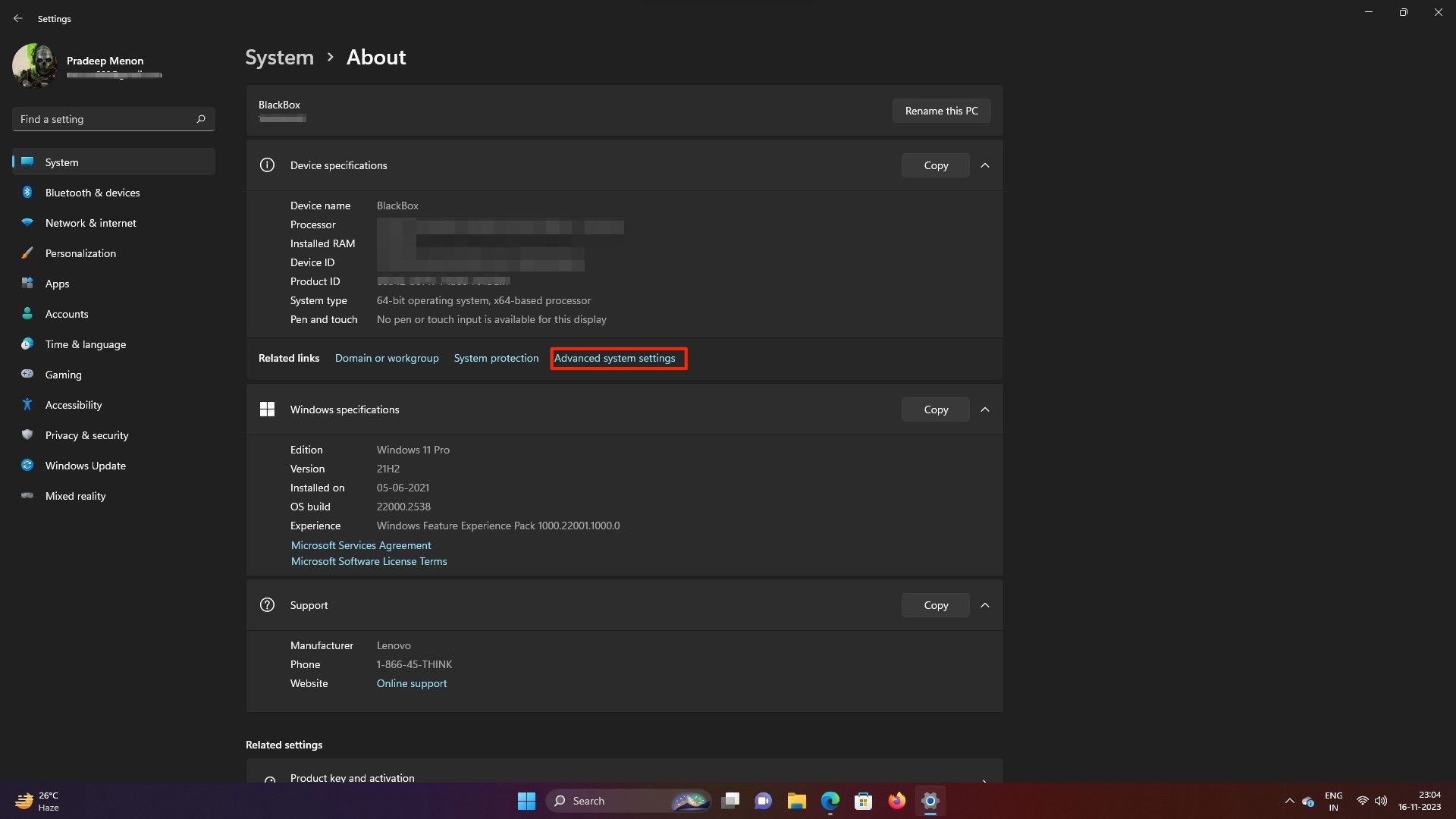
Task: Click the Bluetooth & devices sidebar icon
Action: pyautogui.click(x=27, y=193)
